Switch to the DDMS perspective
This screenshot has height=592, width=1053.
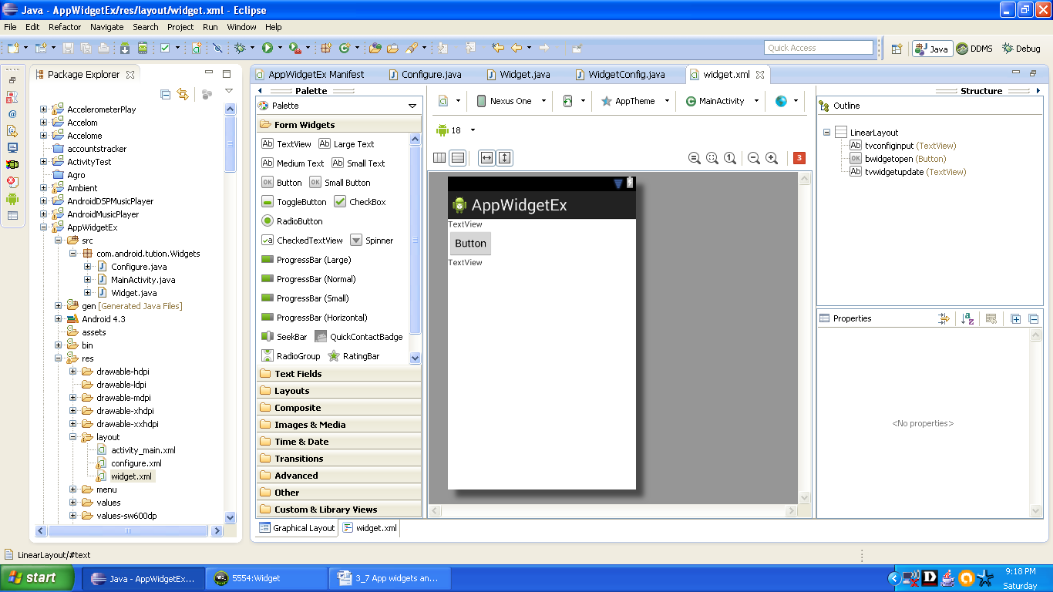[974, 48]
